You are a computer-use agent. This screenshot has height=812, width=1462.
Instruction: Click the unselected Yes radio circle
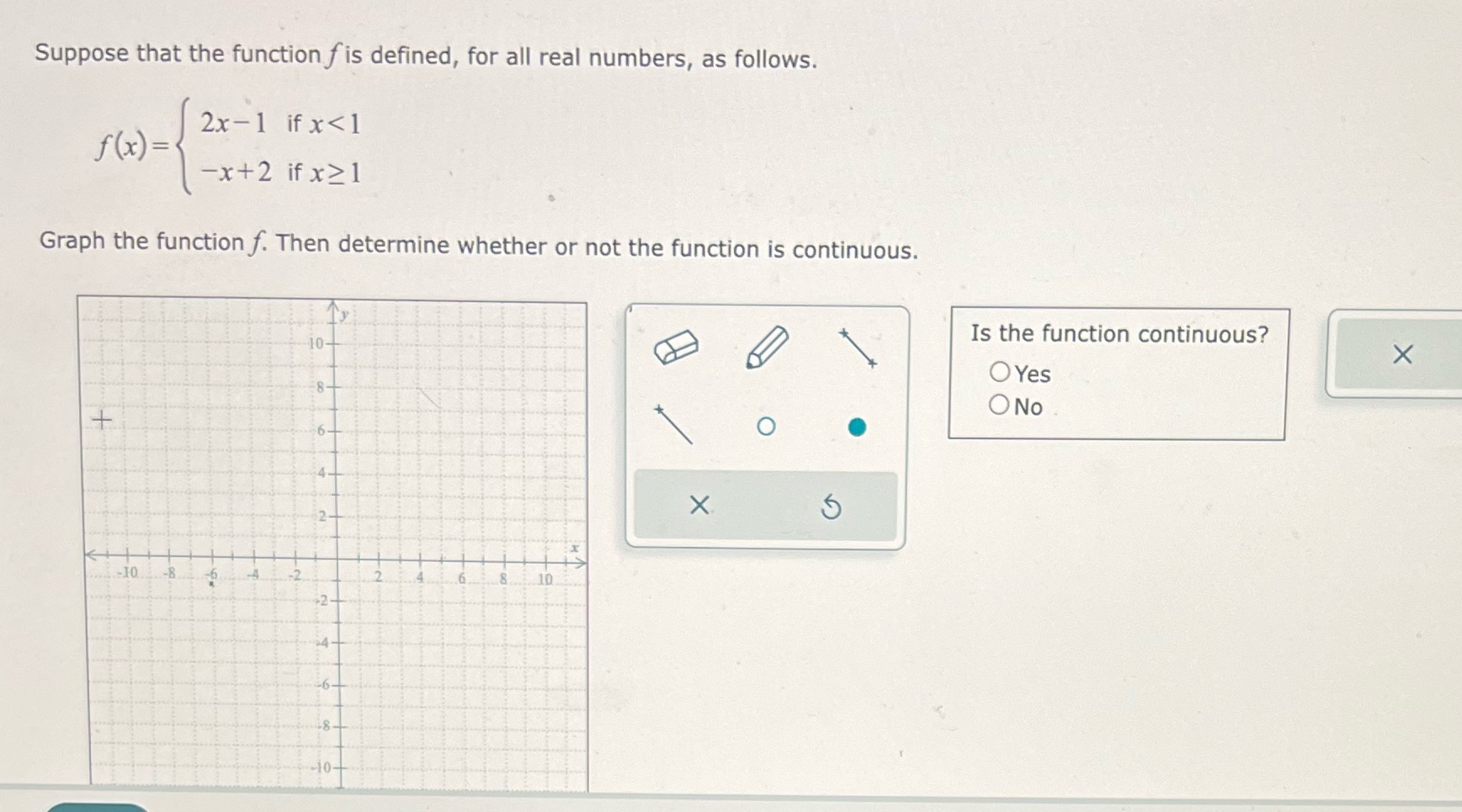(1002, 372)
